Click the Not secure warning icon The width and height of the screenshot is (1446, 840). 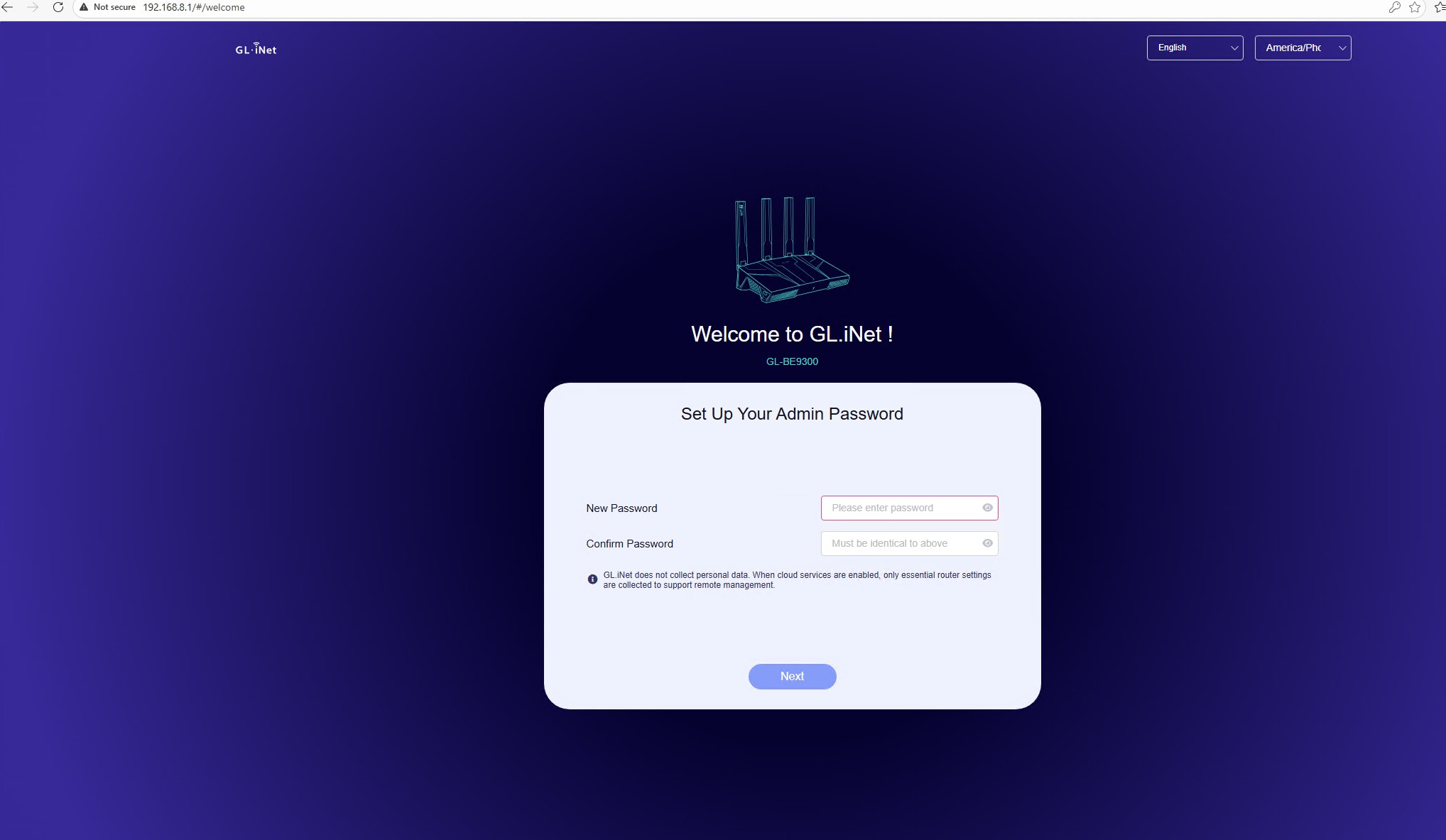tap(84, 7)
